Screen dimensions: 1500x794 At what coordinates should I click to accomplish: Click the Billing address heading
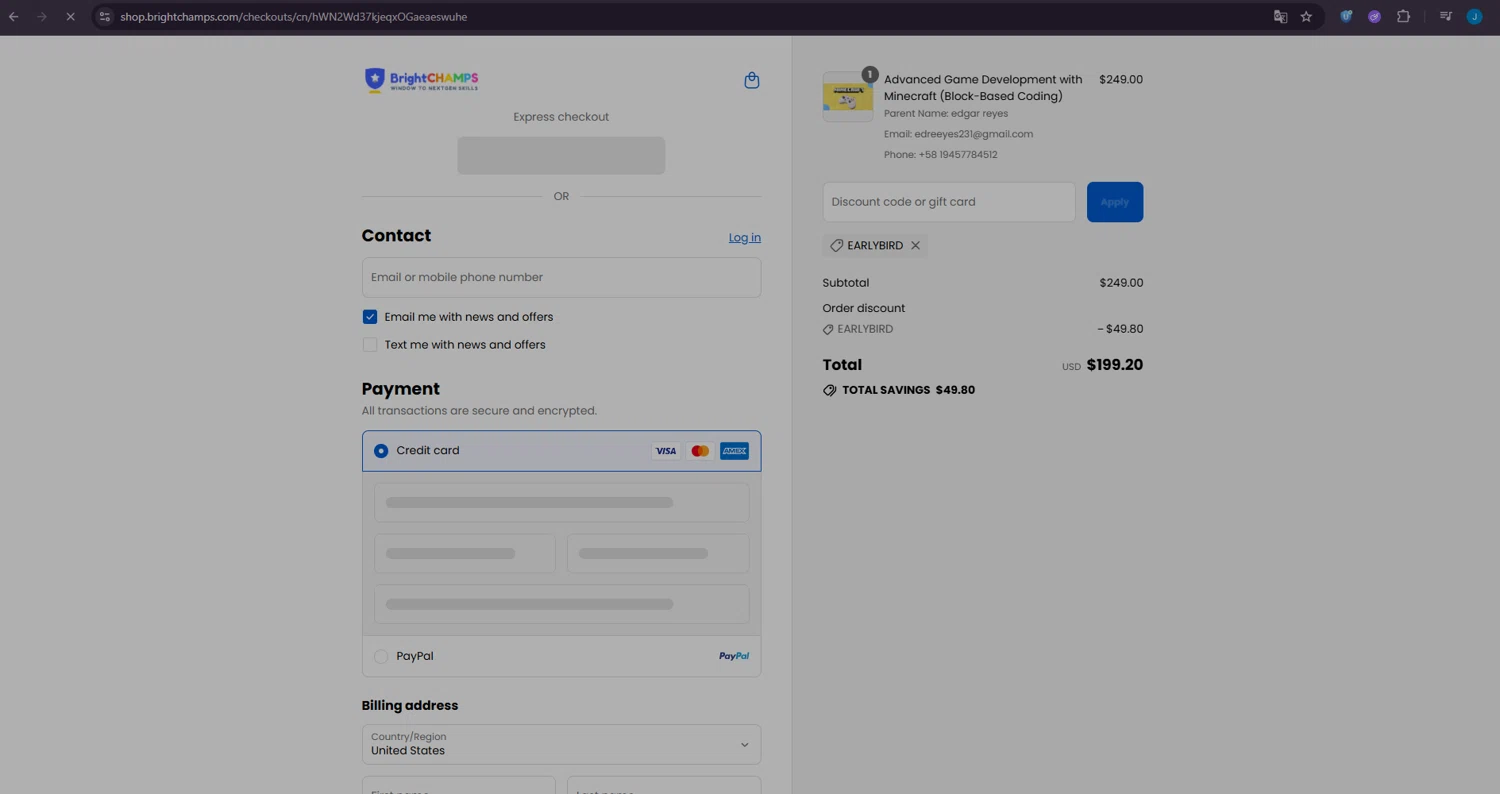tap(409, 706)
